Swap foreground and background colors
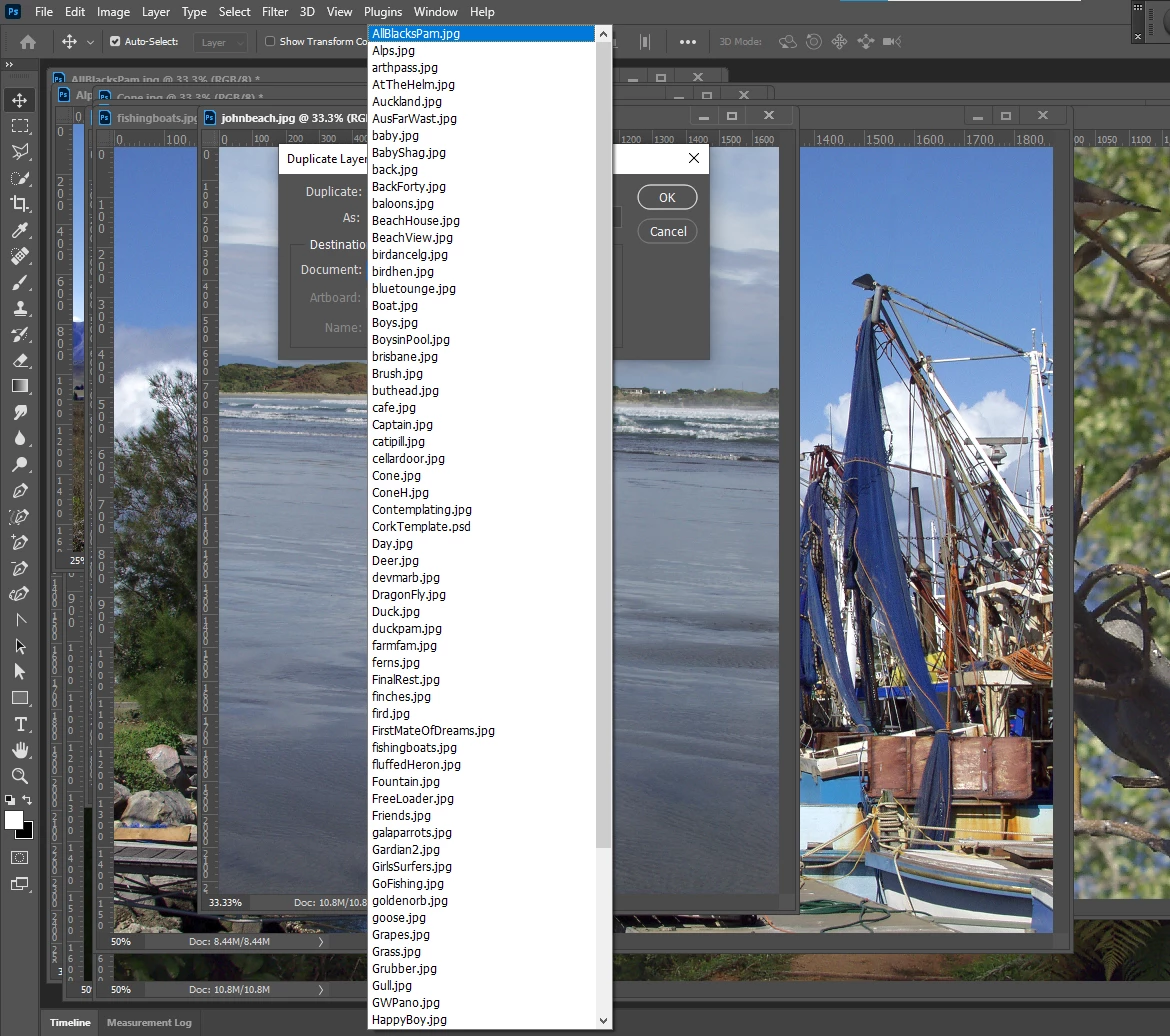The width and height of the screenshot is (1170, 1036). tap(28, 799)
